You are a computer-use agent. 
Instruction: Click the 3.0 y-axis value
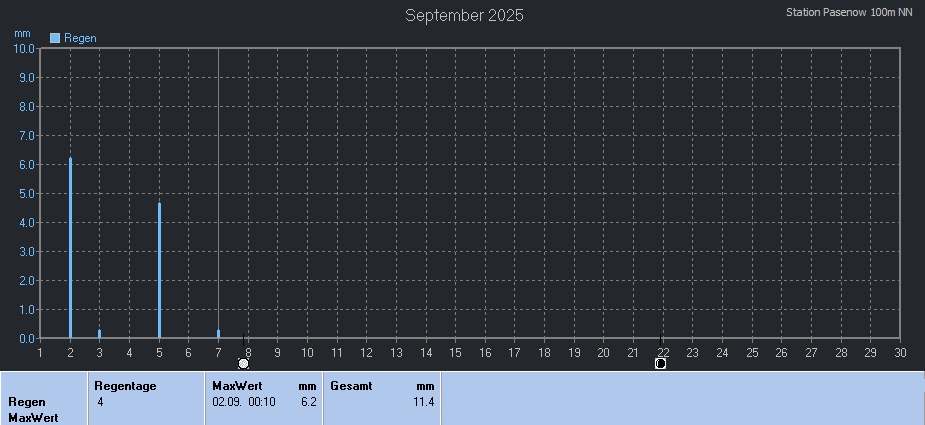pos(26,251)
